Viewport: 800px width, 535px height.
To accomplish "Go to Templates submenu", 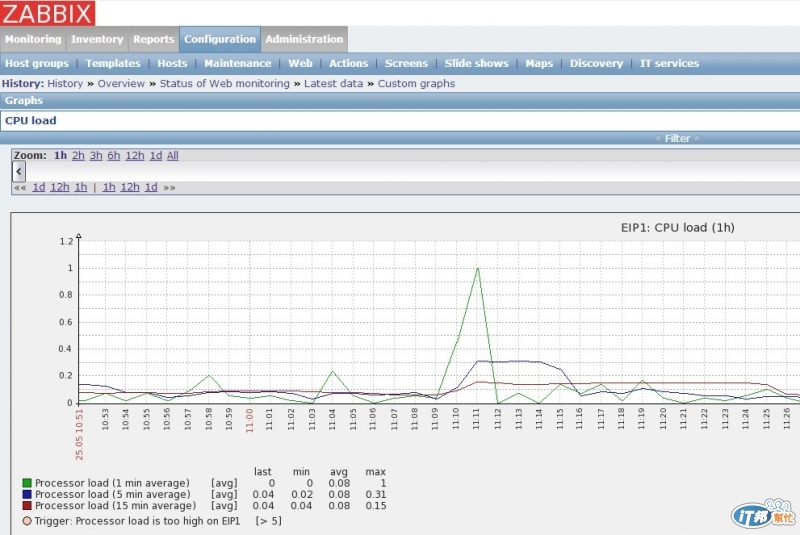I will pyautogui.click(x=113, y=63).
